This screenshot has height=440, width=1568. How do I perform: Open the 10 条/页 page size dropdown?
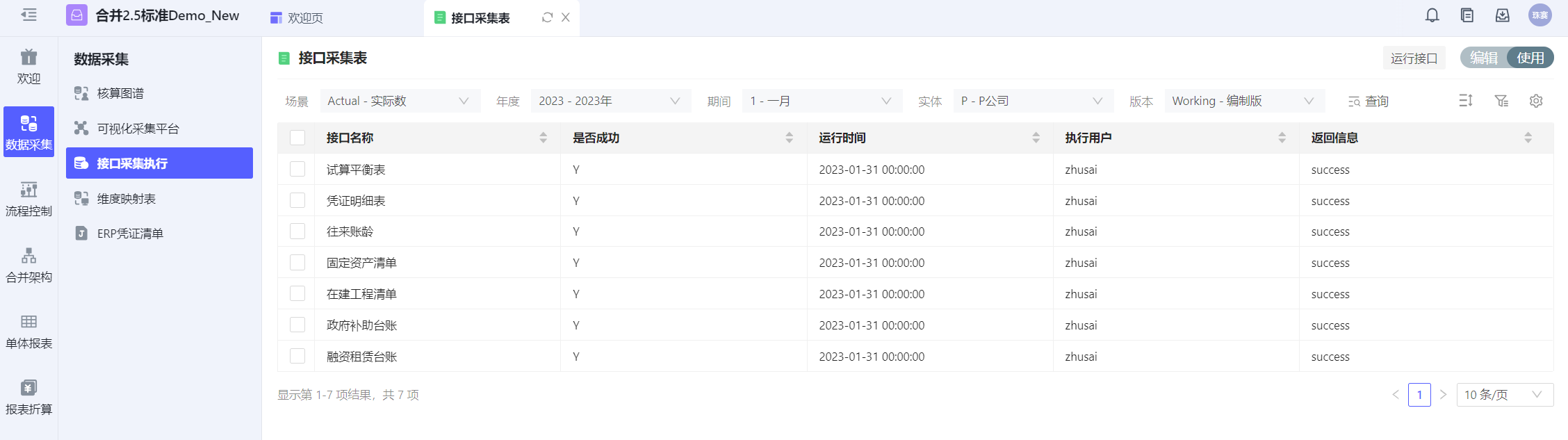click(1503, 395)
